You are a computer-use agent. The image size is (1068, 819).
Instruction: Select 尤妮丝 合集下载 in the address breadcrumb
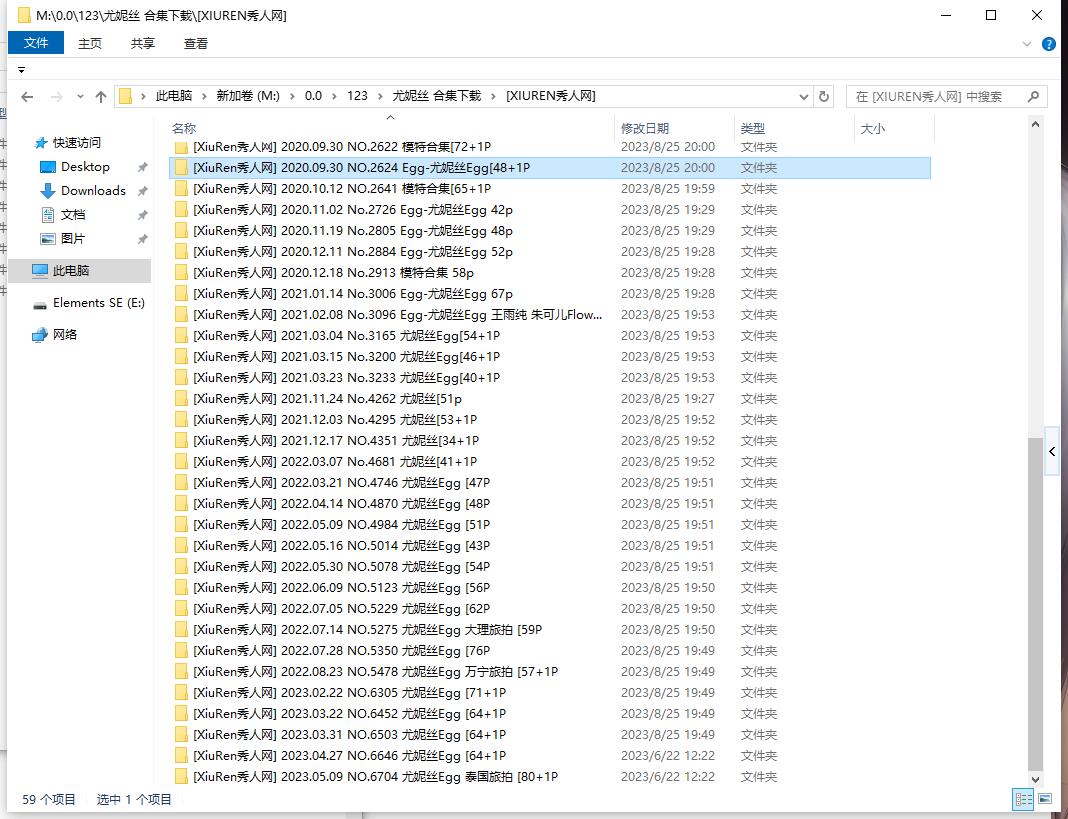point(437,96)
